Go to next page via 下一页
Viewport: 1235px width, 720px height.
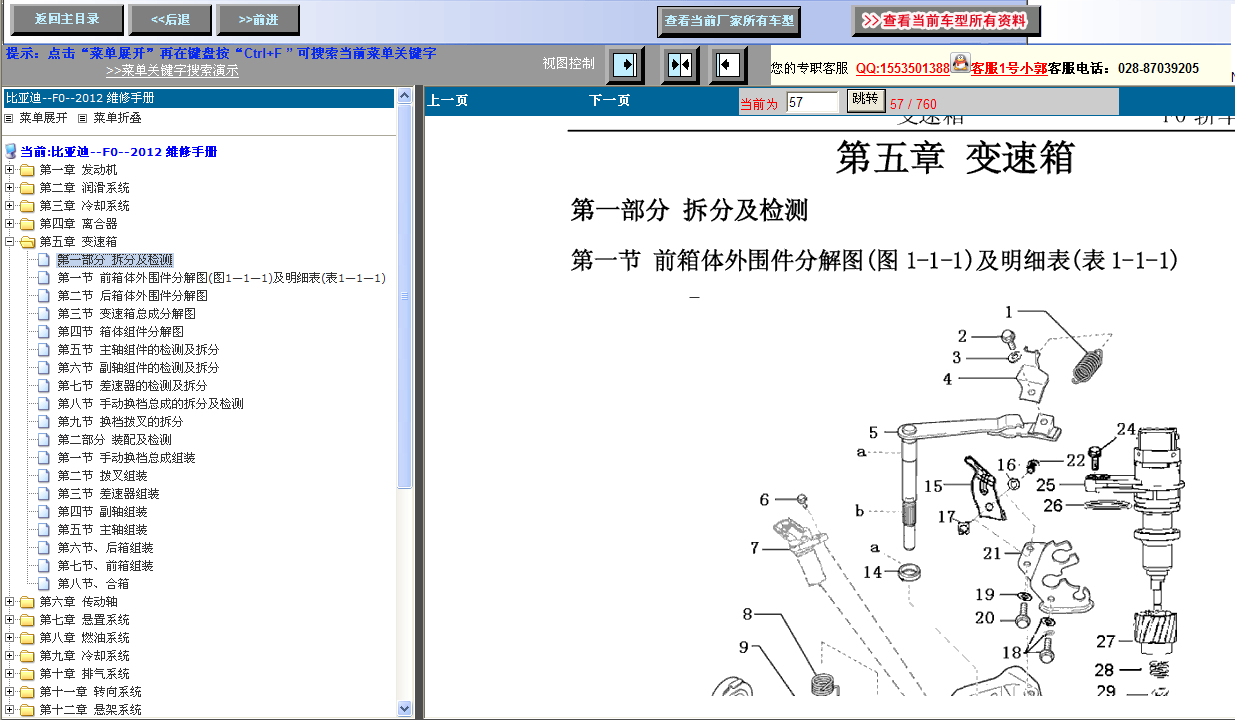[x=609, y=101]
